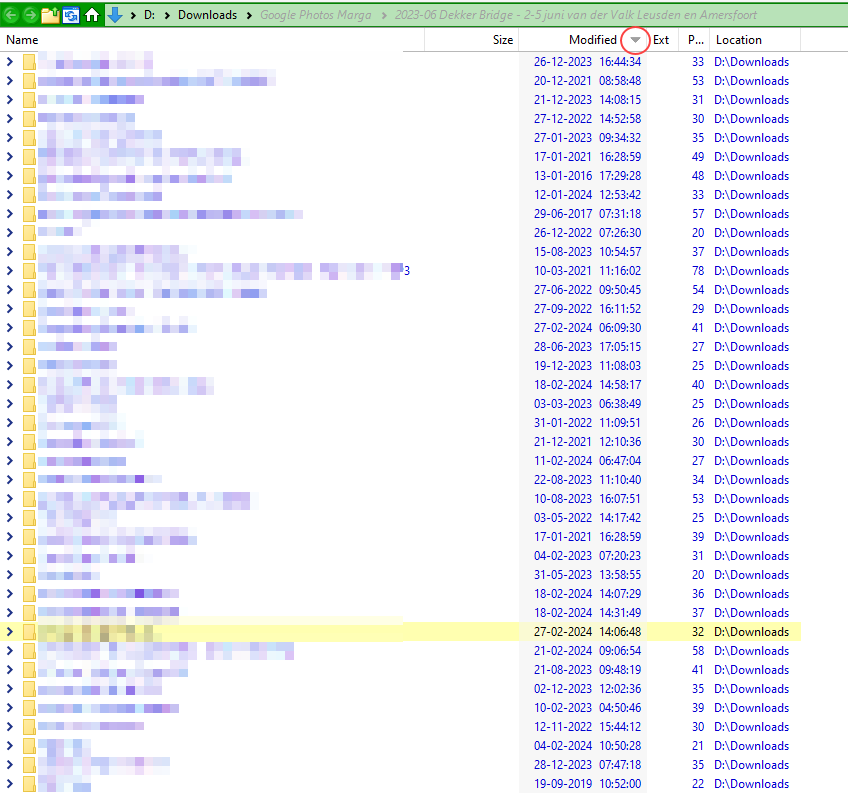Refresh the folder view
The height and width of the screenshot is (793, 848).
click(x=71, y=15)
